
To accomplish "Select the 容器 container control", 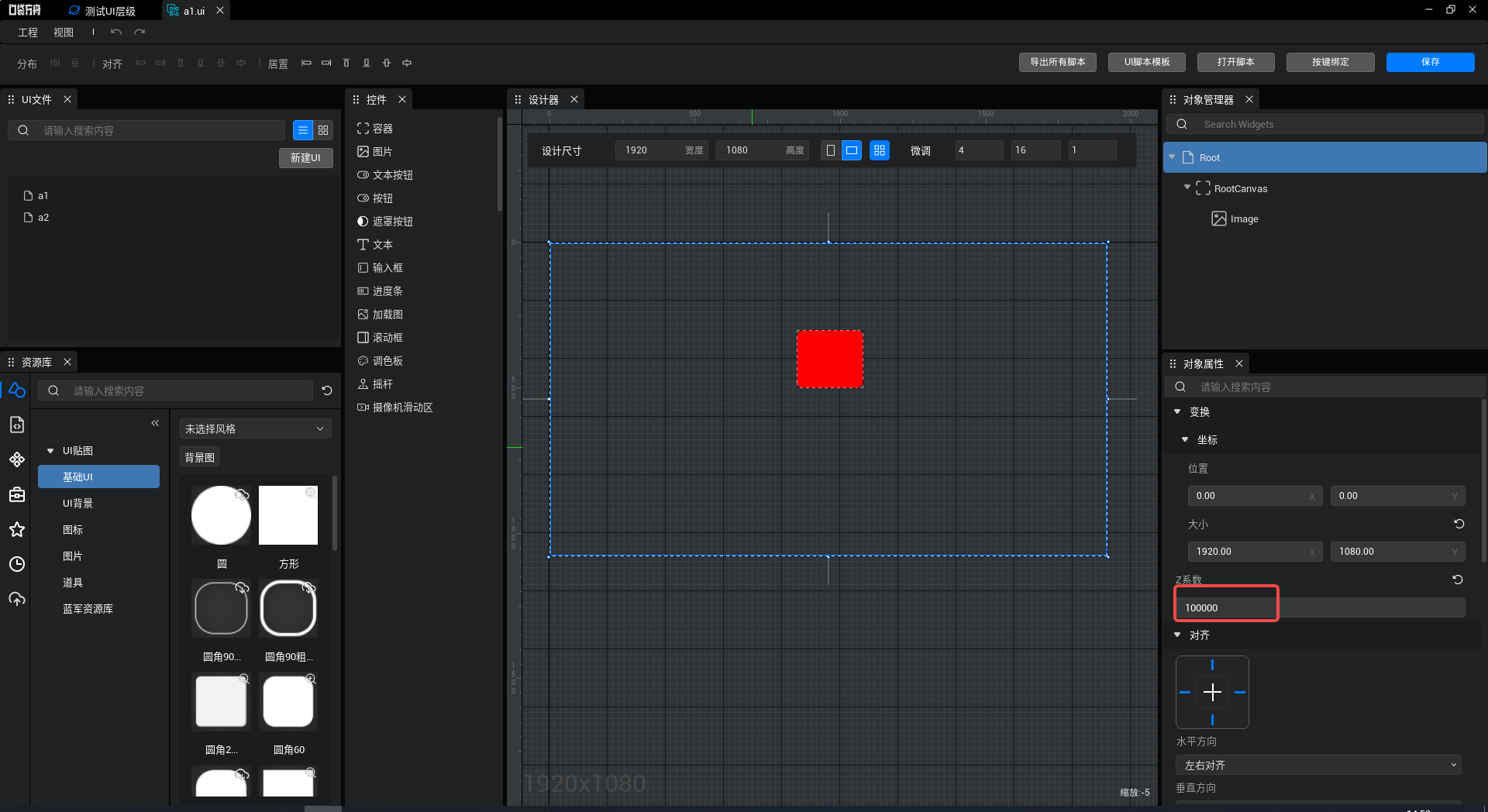I will click(375, 129).
